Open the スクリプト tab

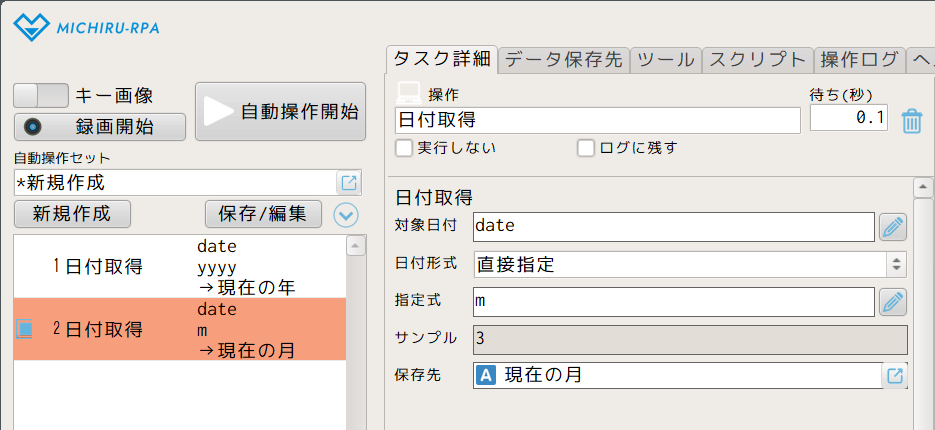[x=757, y=59]
